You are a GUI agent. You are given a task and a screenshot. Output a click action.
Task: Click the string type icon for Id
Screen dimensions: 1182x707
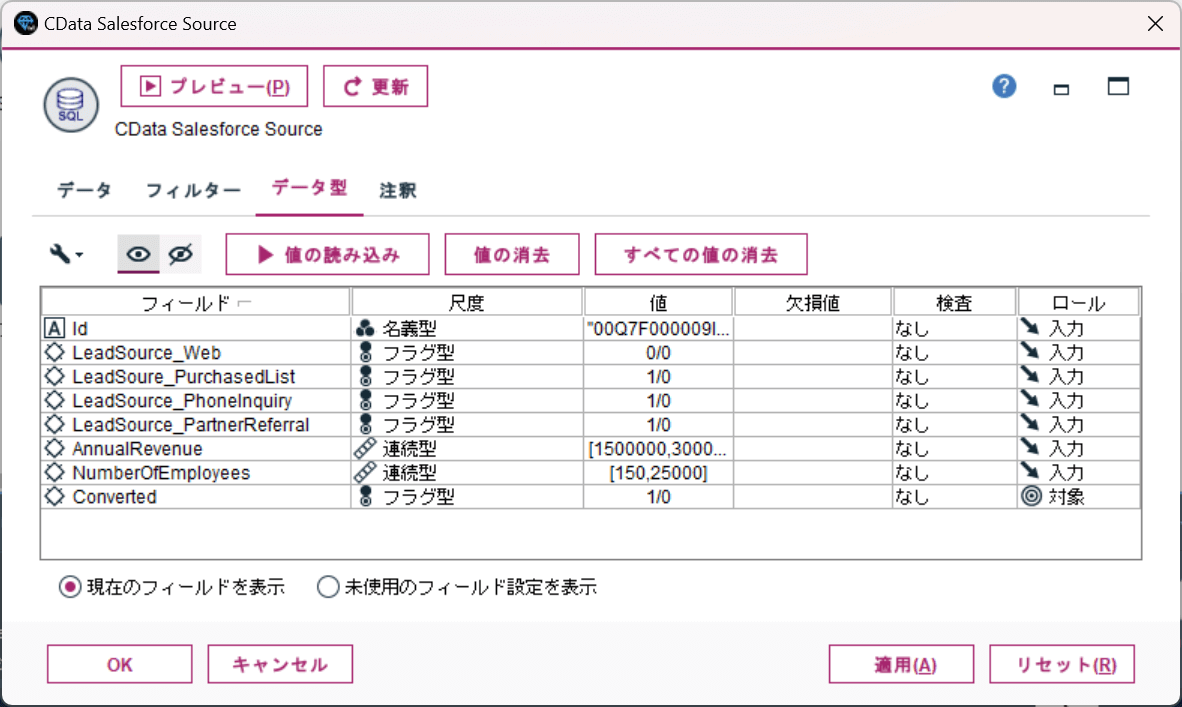54,329
